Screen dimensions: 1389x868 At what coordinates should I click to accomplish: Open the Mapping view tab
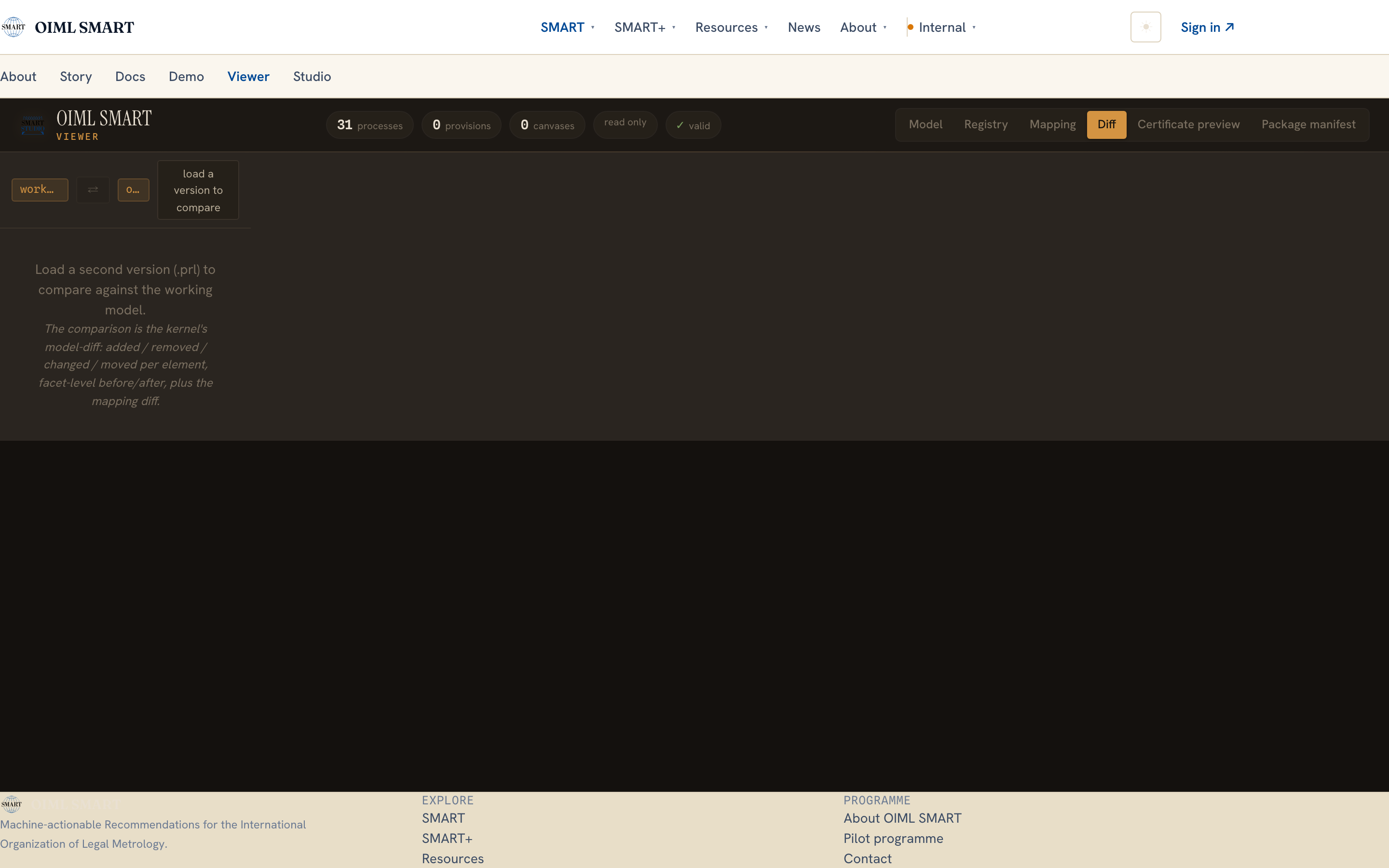tap(1053, 124)
